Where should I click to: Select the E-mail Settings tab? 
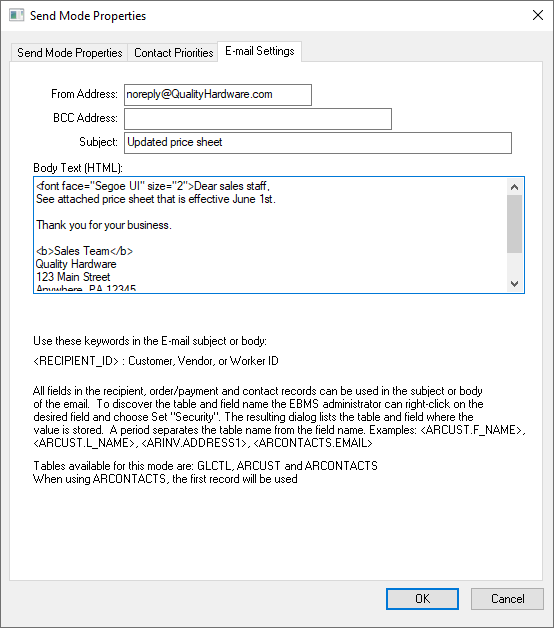point(260,51)
